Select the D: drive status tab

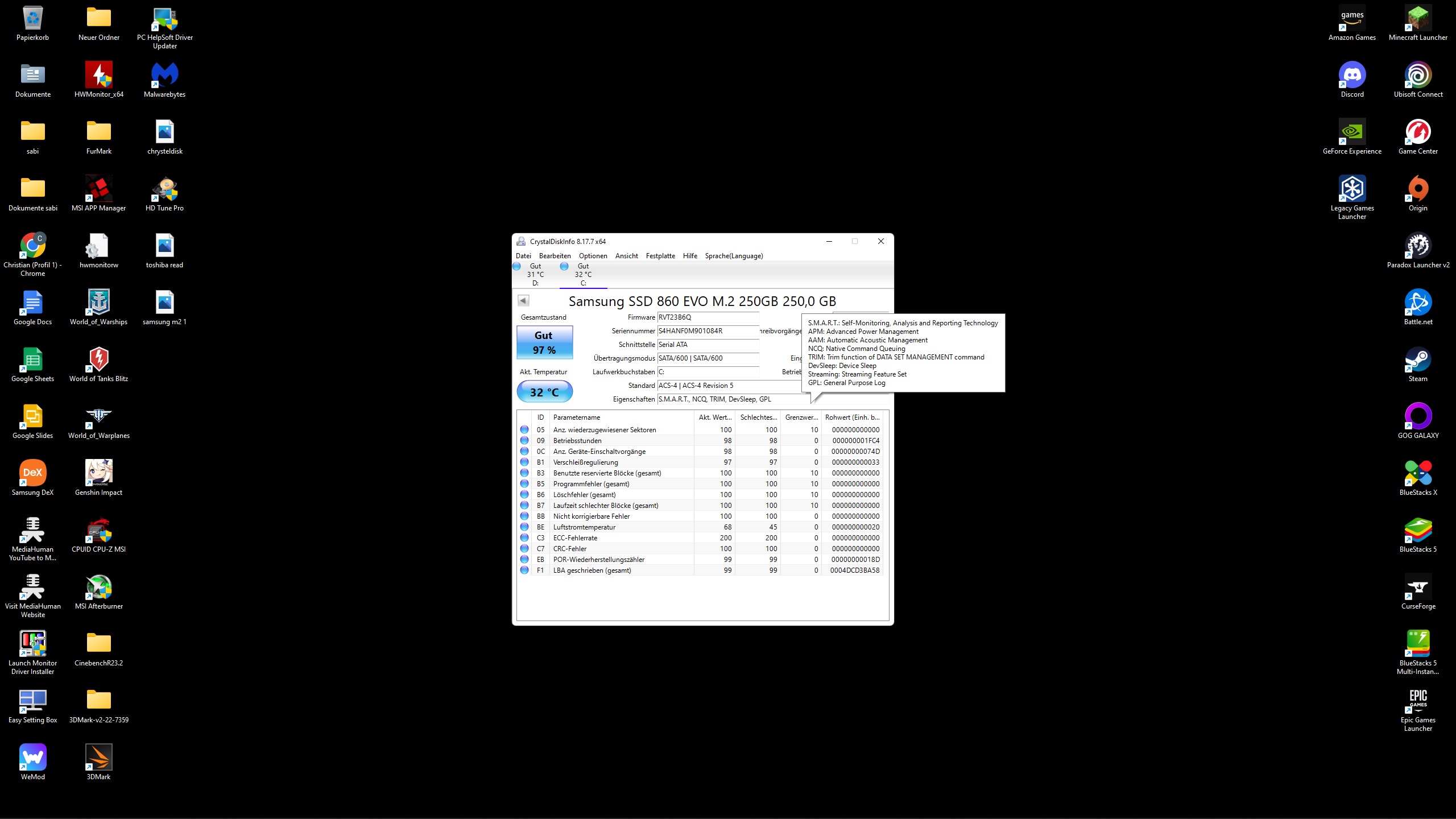(535, 274)
